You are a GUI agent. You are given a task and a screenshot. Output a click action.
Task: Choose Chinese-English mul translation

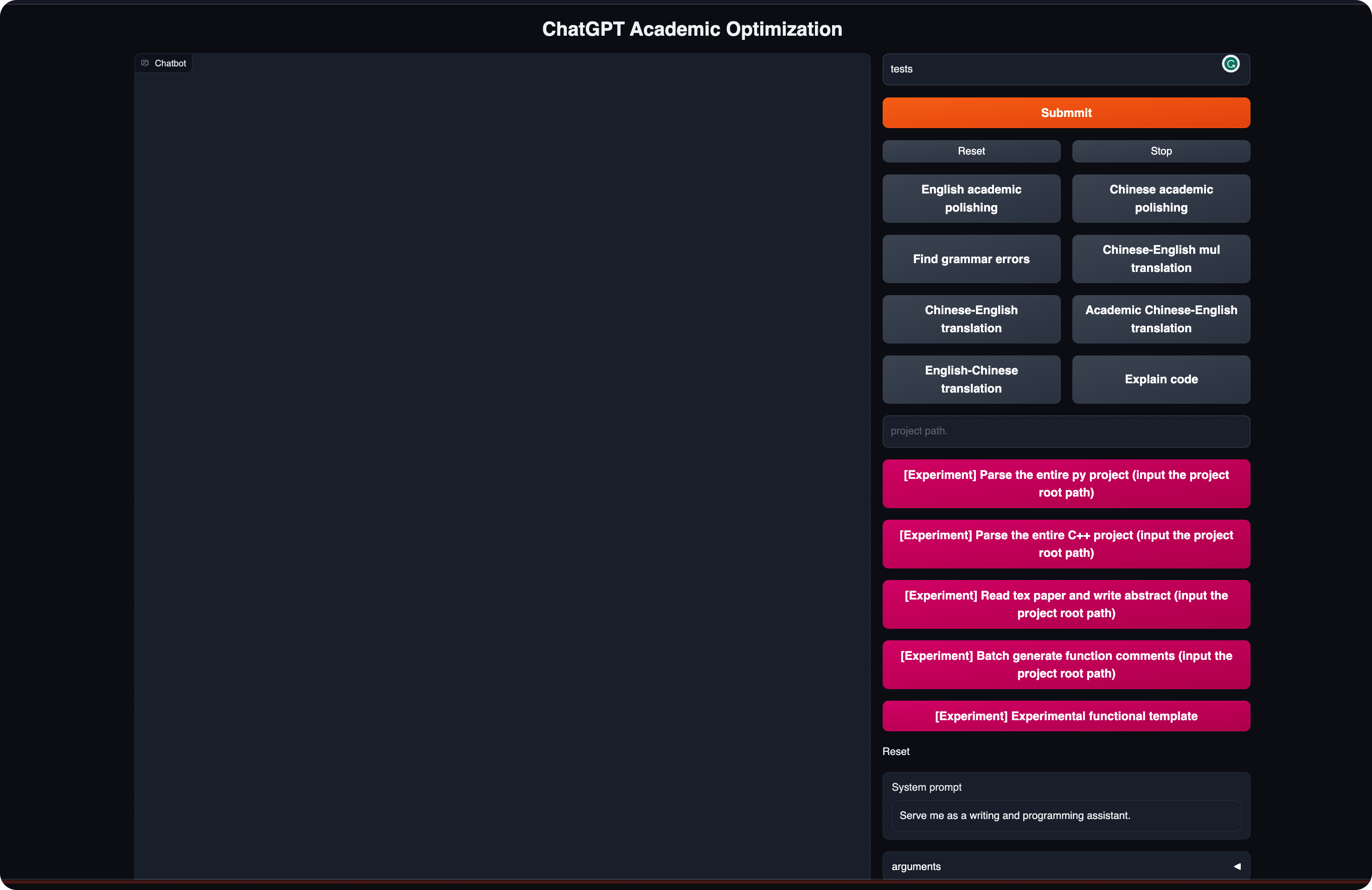(x=1160, y=259)
